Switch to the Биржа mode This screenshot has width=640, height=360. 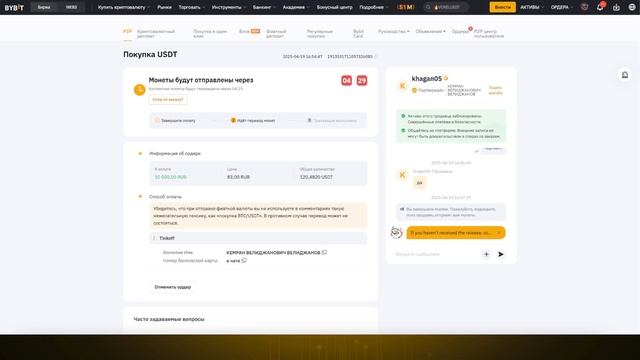click(44, 7)
